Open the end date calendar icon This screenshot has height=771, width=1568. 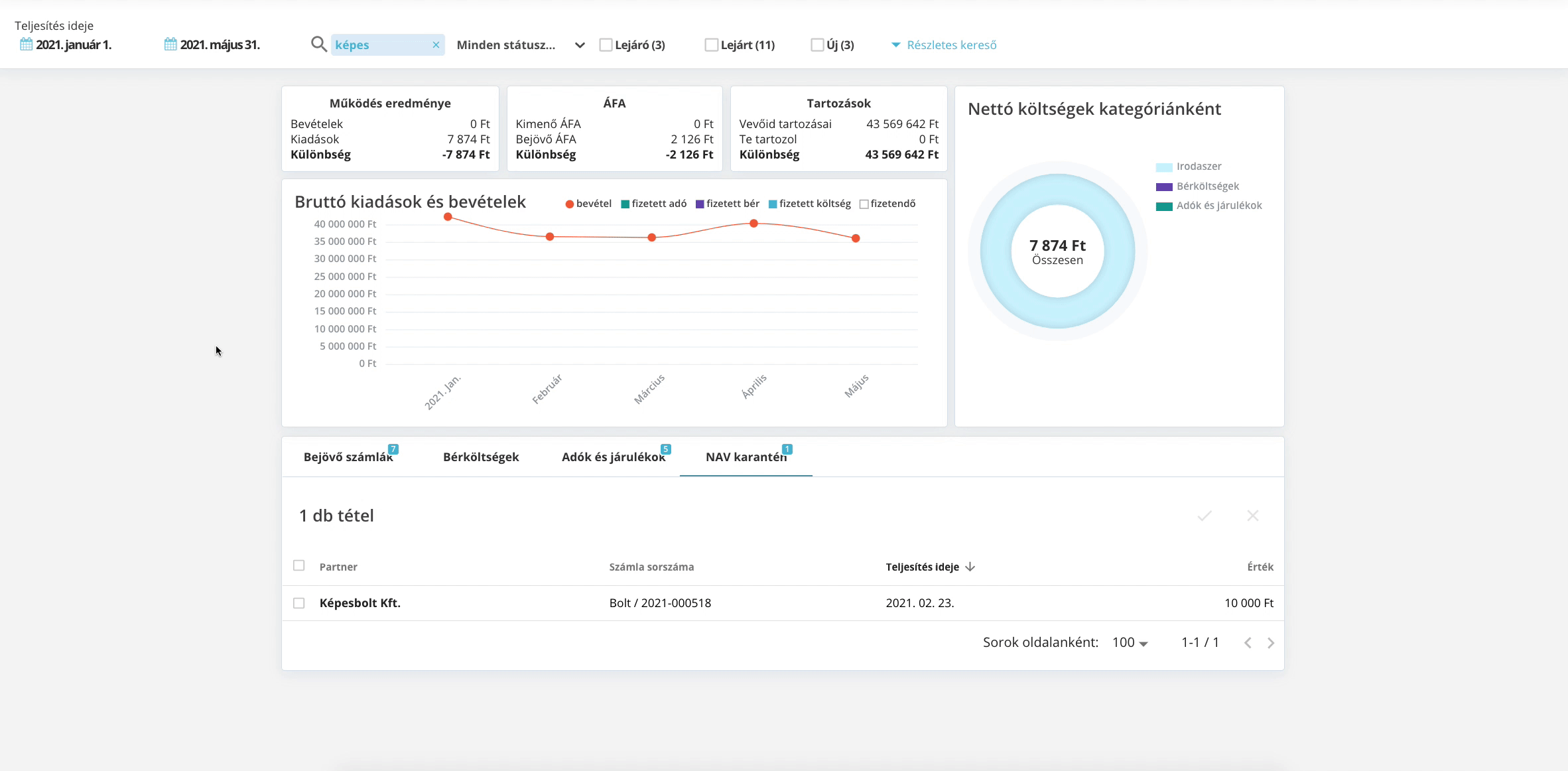pyautogui.click(x=170, y=44)
